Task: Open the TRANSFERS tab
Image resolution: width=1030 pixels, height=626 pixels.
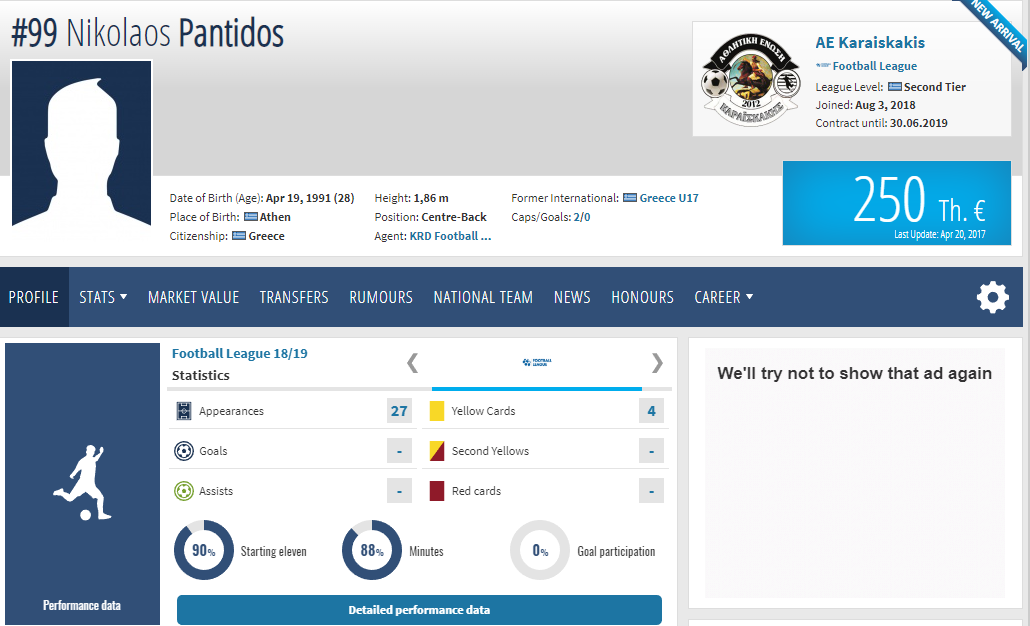Action: point(294,298)
